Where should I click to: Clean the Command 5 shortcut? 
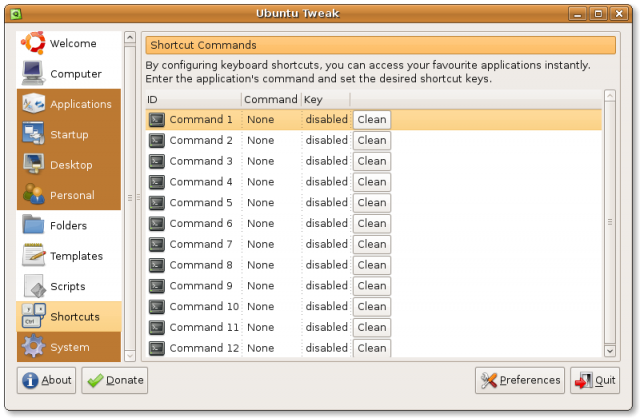pos(371,203)
